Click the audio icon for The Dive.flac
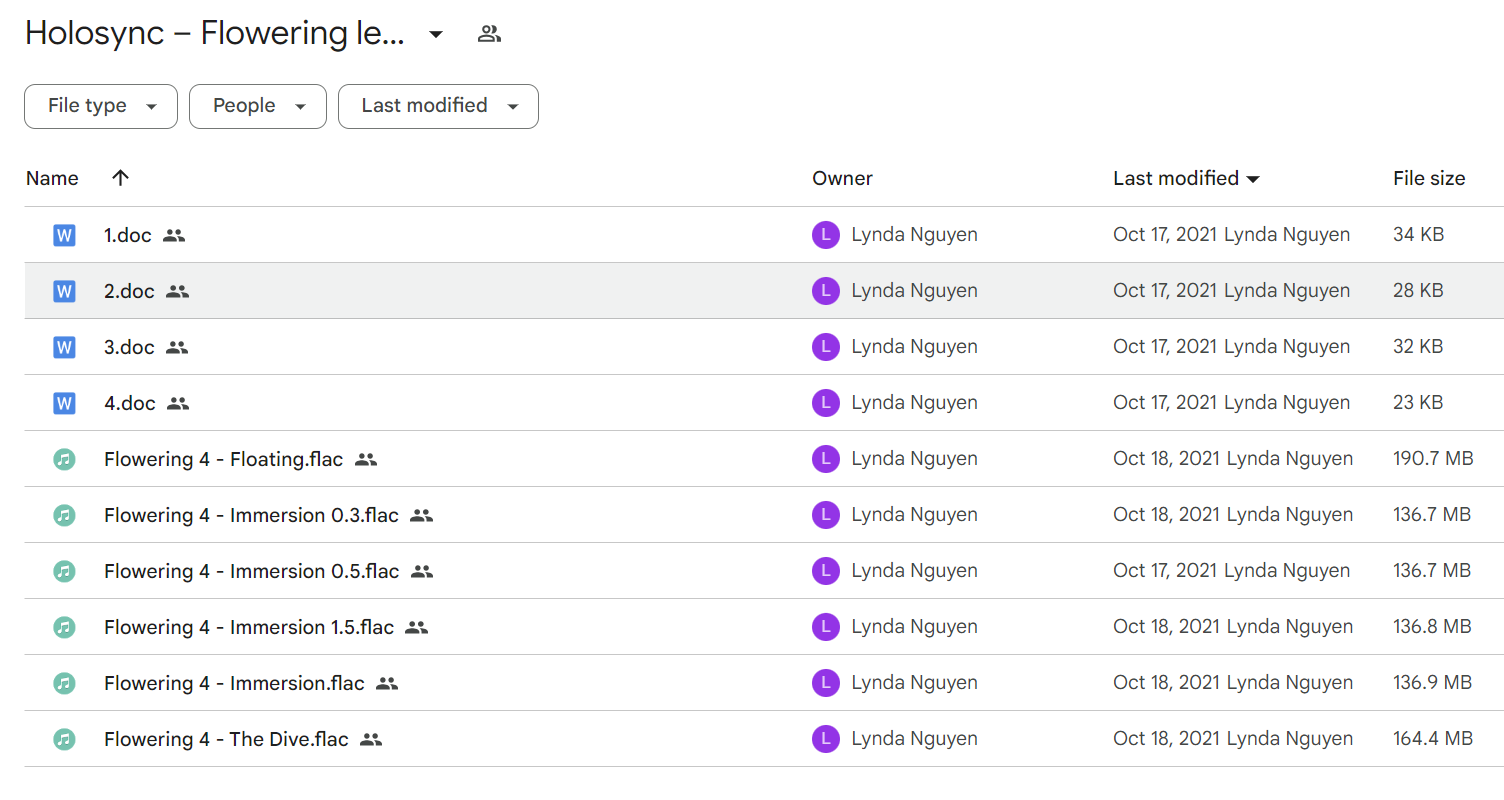1504x800 pixels. [x=64, y=740]
